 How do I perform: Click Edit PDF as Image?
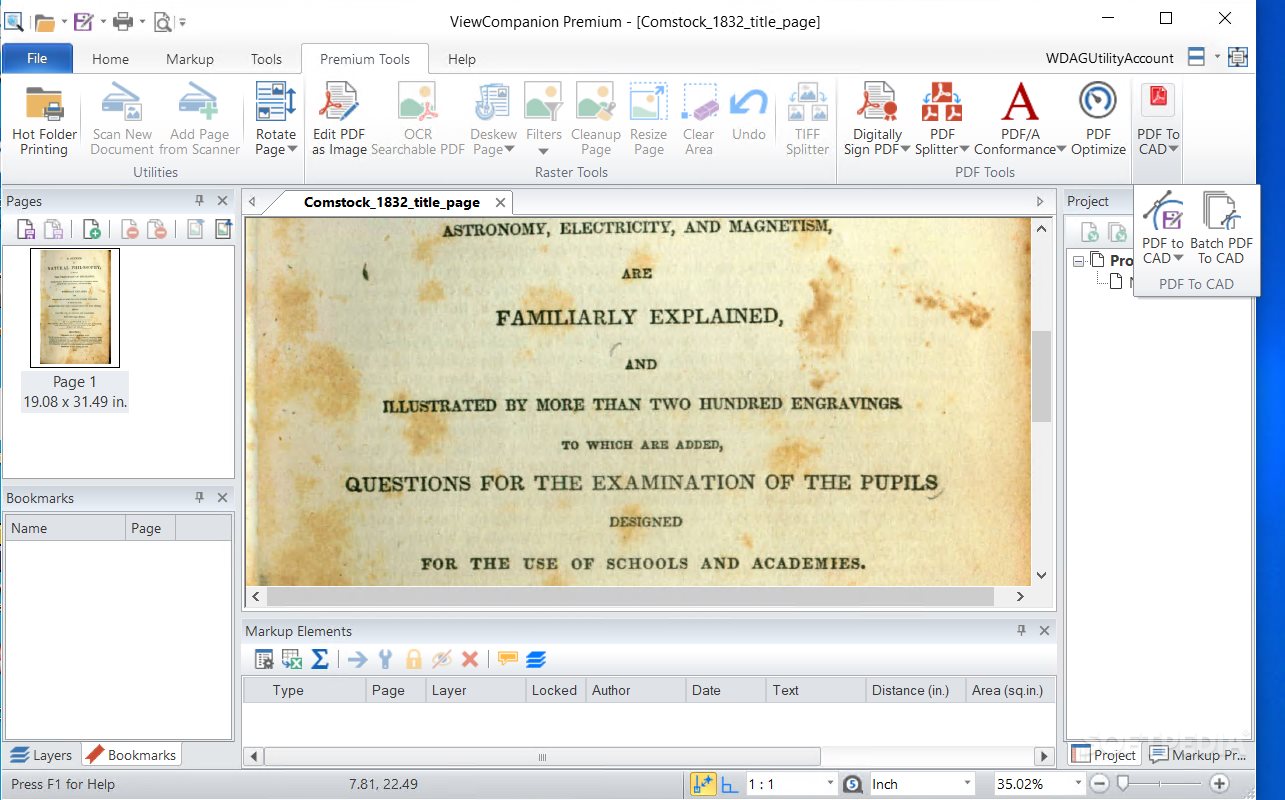[339, 119]
